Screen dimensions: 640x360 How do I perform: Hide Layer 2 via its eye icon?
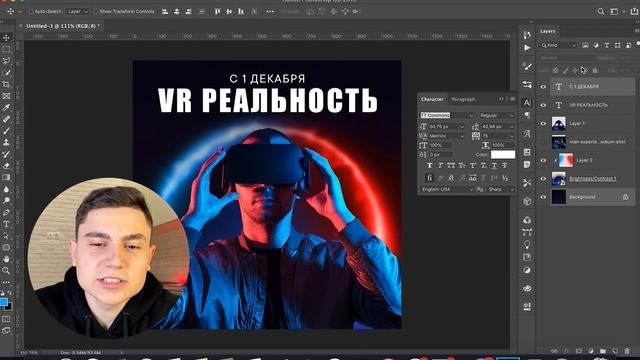[x=543, y=160]
